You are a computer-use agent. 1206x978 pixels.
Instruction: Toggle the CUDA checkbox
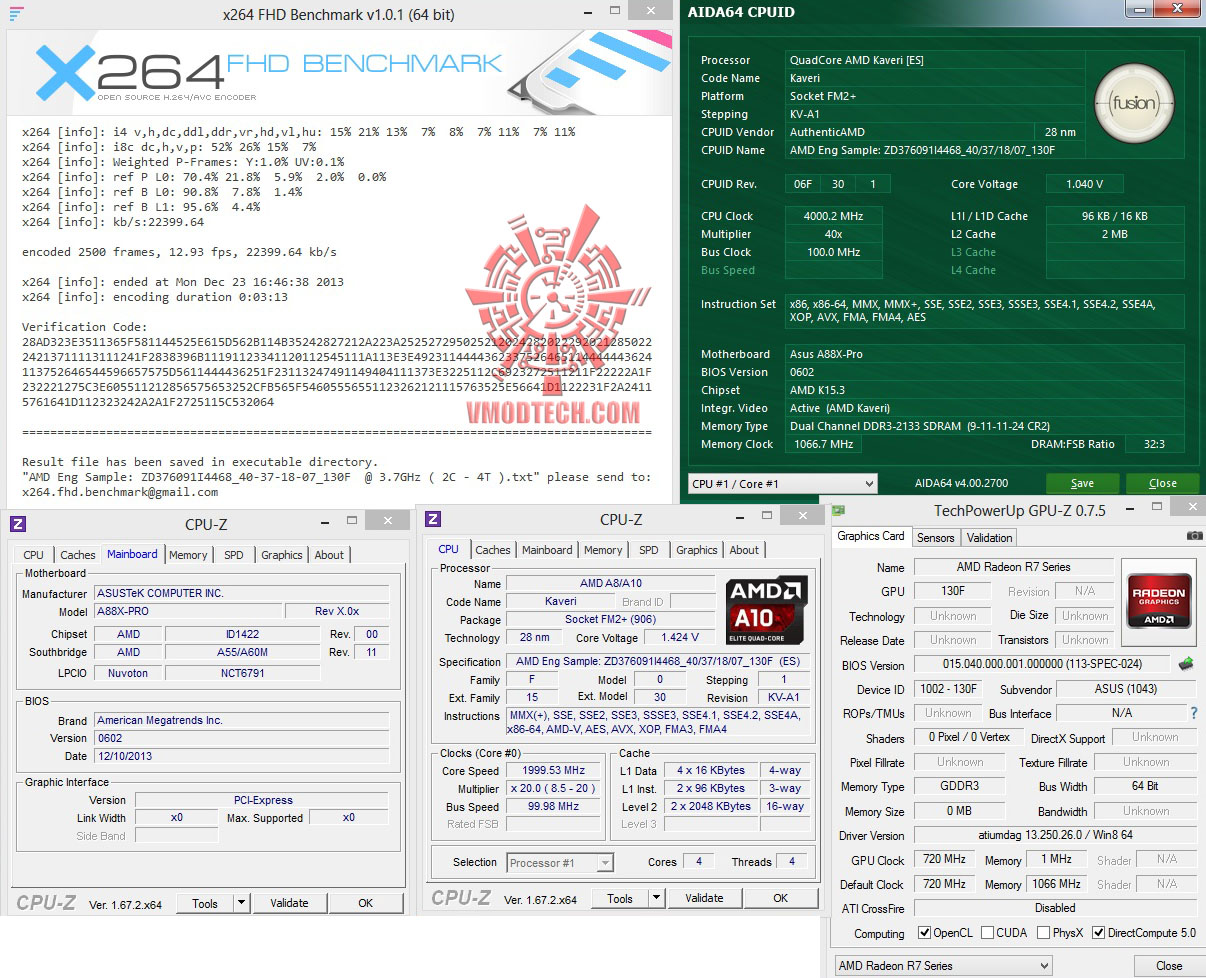[x=988, y=933]
